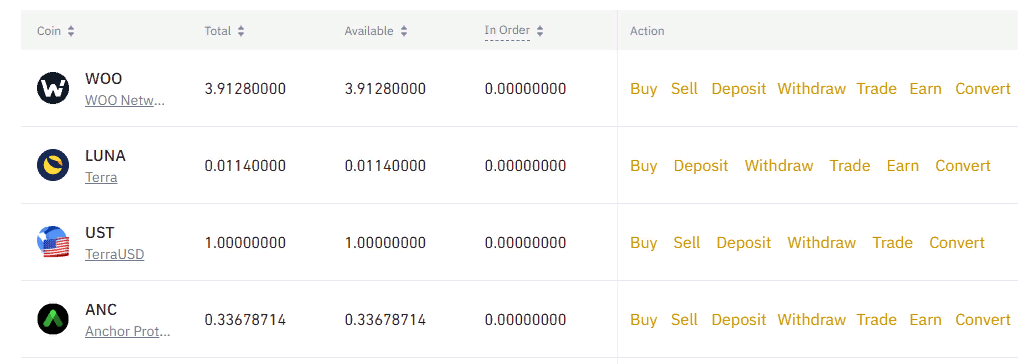The height and width of the screenshot is (364, 1030).
Task: Deposit LUNA via action link
Action: pos(701,166)
